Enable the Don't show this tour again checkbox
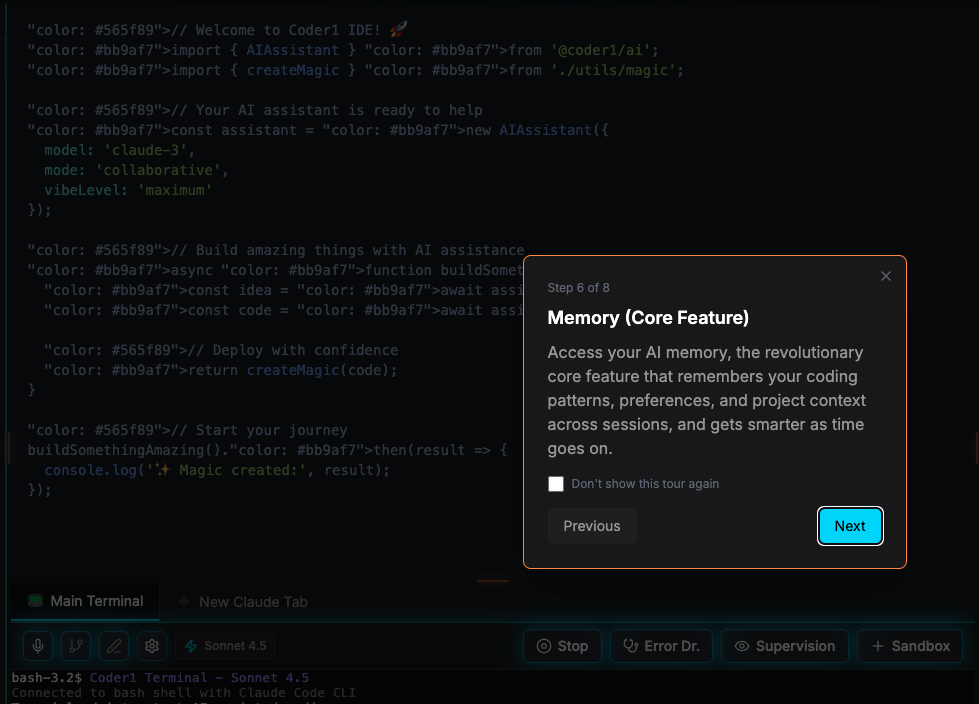Image resolution: width=979 pixels, height=704 pixels. point(556,483)
